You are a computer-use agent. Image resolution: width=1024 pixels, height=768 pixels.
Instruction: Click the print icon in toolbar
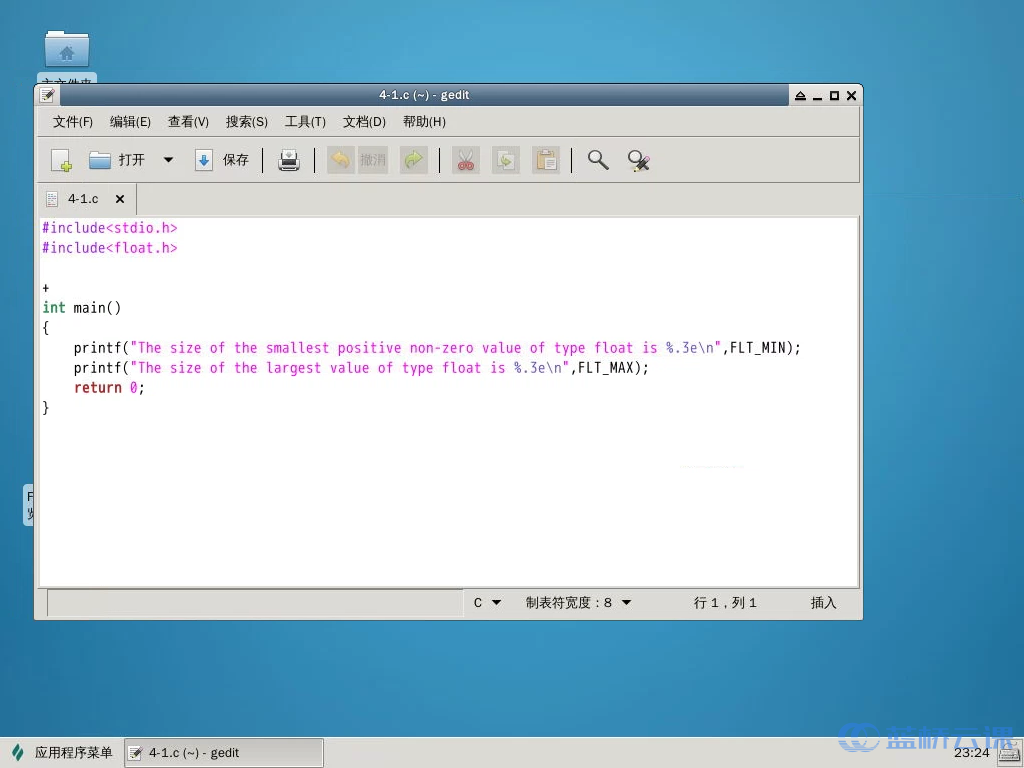pyautogui.click(x=289, y=160)
